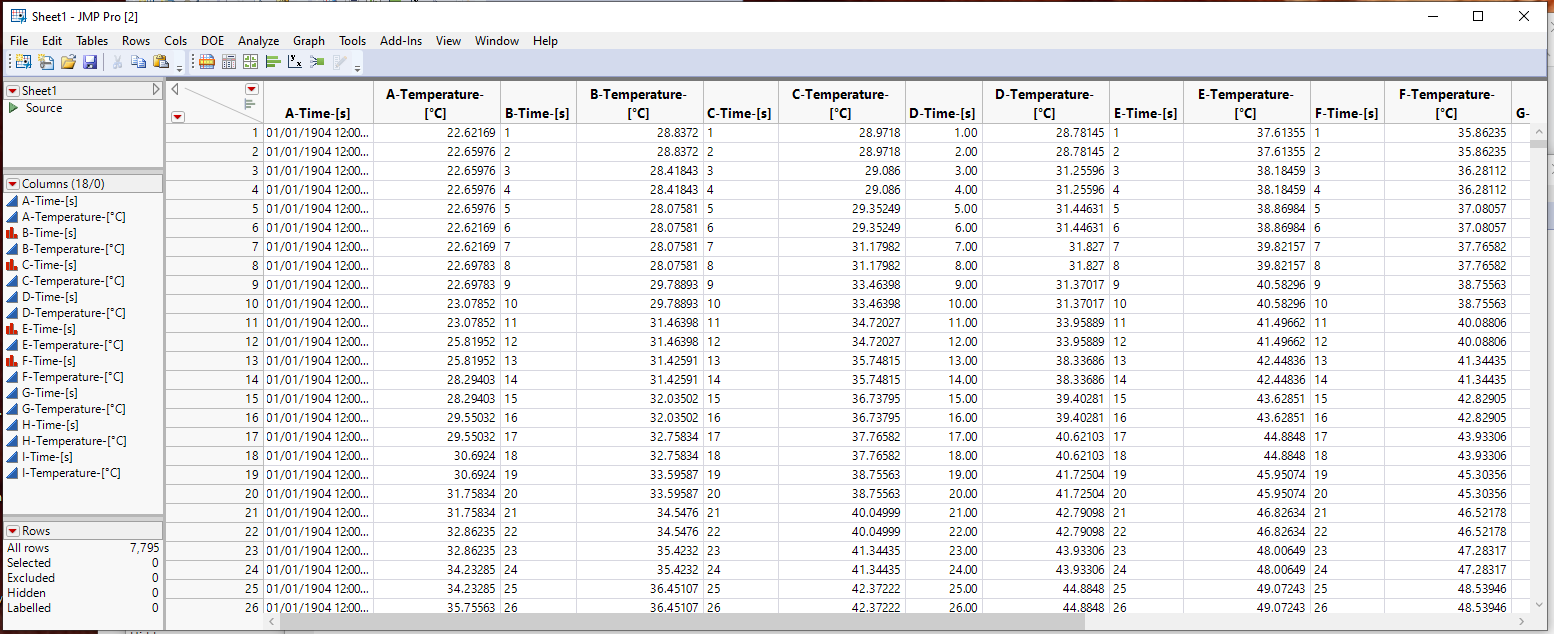This screenshot has width=1554, height=634.
Task: Click the Cut scissors icon
Action: [118, 62]
